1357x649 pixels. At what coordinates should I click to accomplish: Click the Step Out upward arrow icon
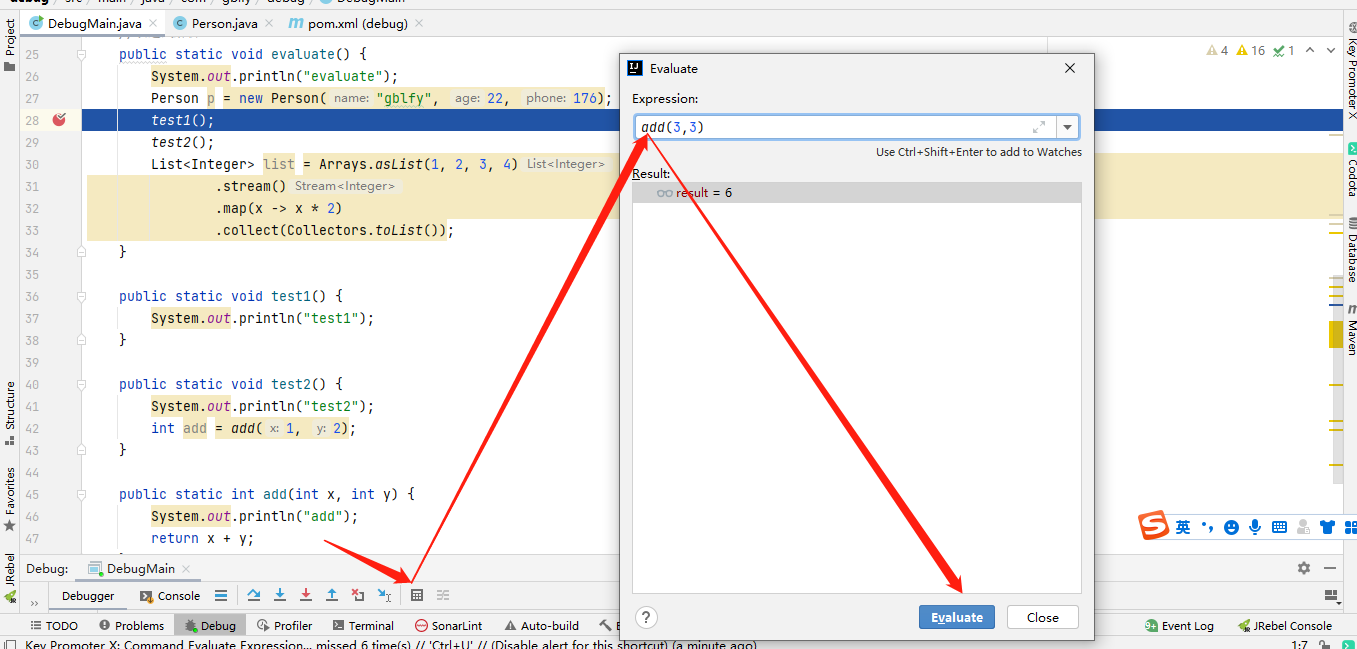(332, 595)
